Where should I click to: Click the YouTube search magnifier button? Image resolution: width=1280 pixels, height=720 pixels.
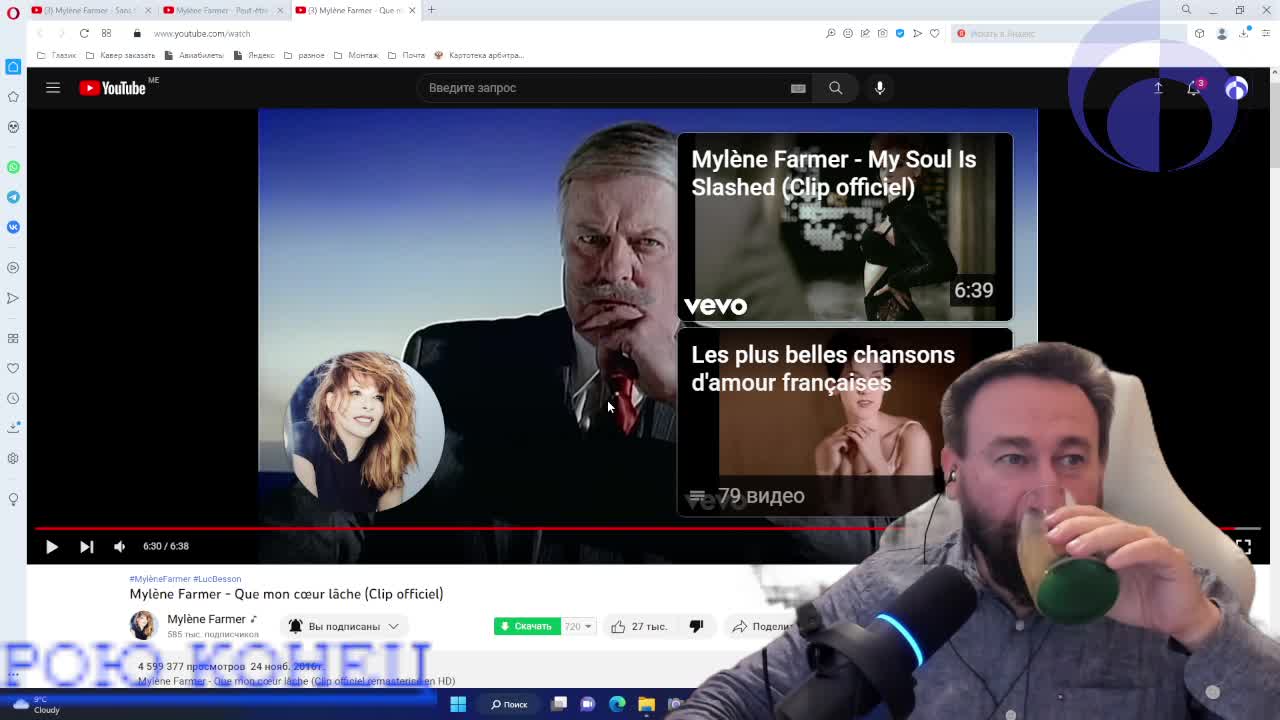click(835, 88)
